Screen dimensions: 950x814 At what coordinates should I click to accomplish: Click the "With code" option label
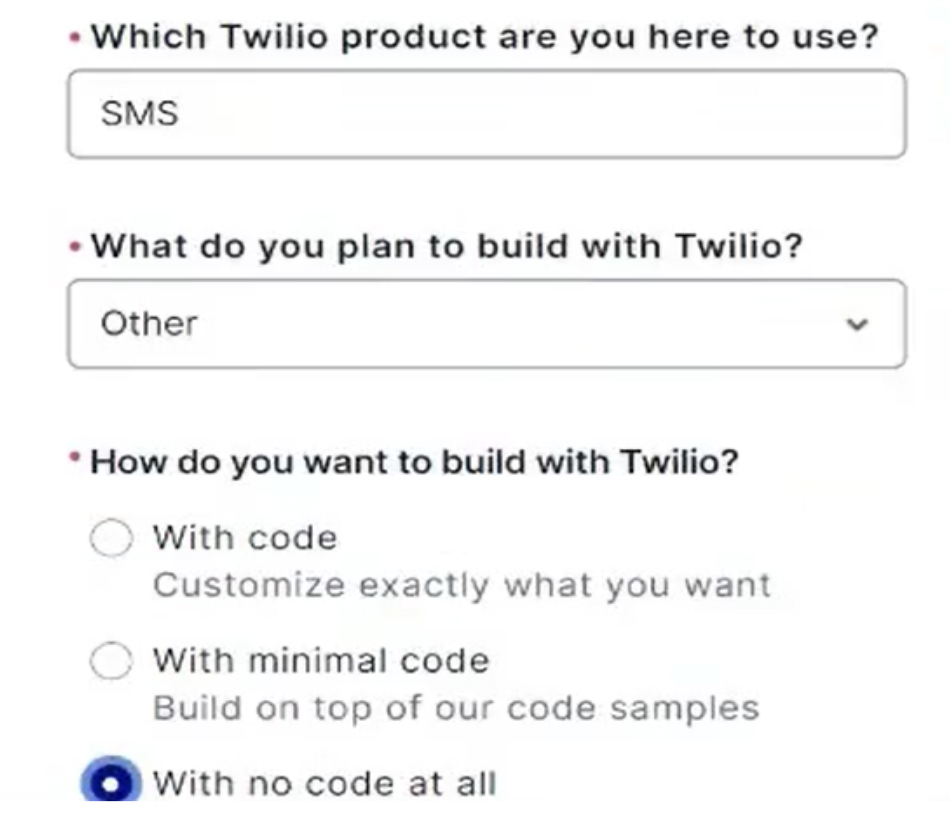[245, 538]
